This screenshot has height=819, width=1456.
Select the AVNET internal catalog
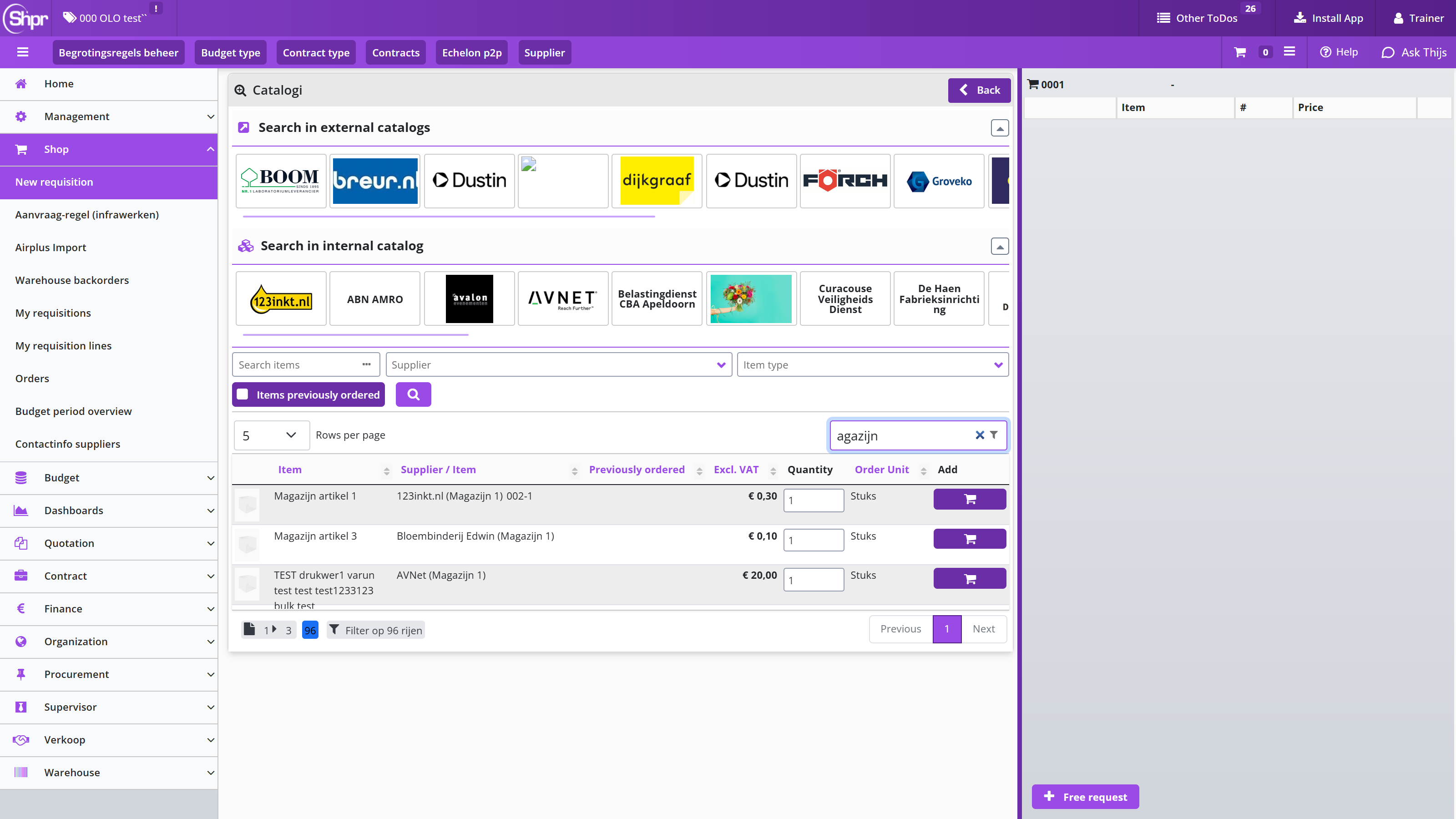[563, 299]
